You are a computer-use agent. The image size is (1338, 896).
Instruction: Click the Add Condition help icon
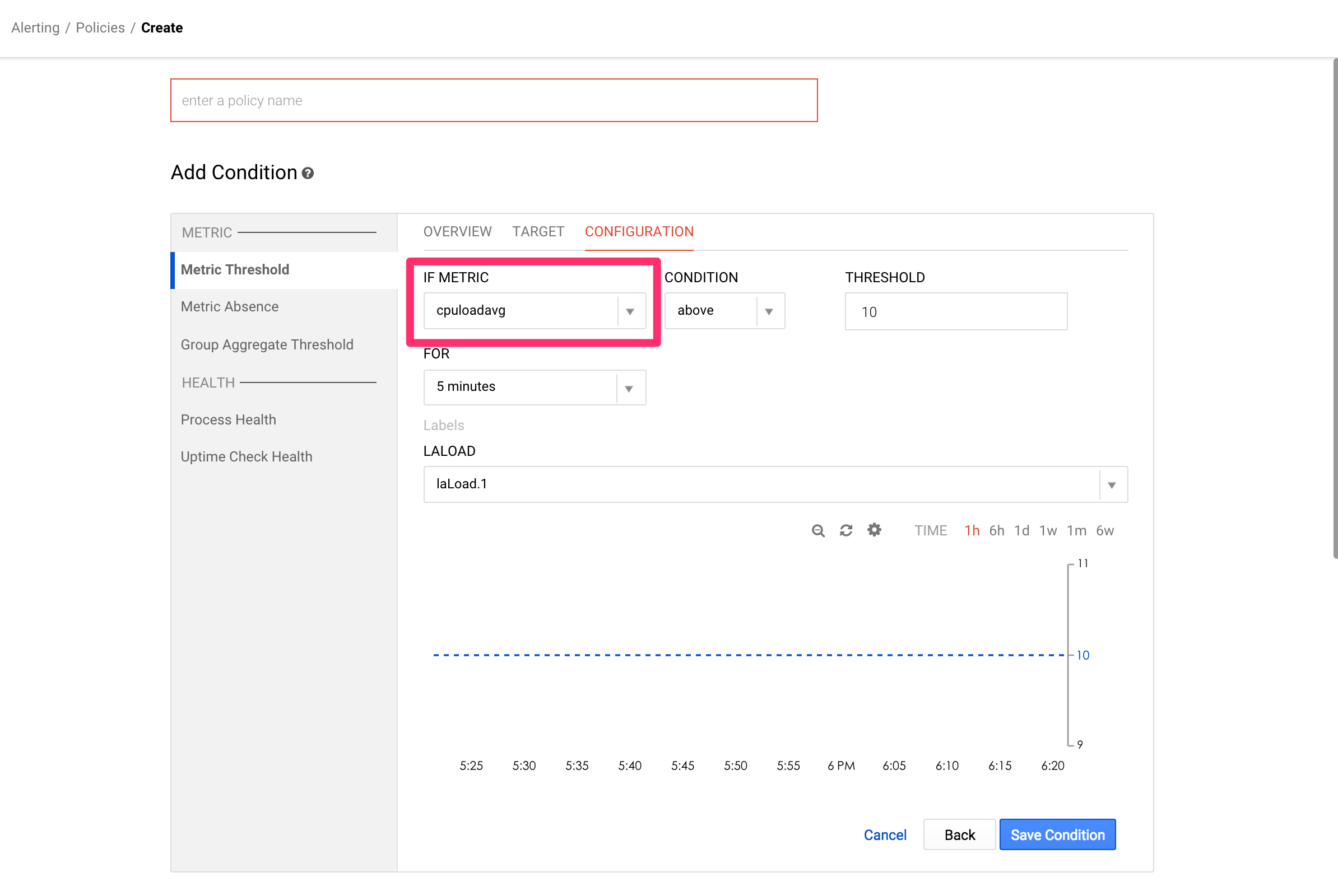pyautogui.click(x=308, y=173)
